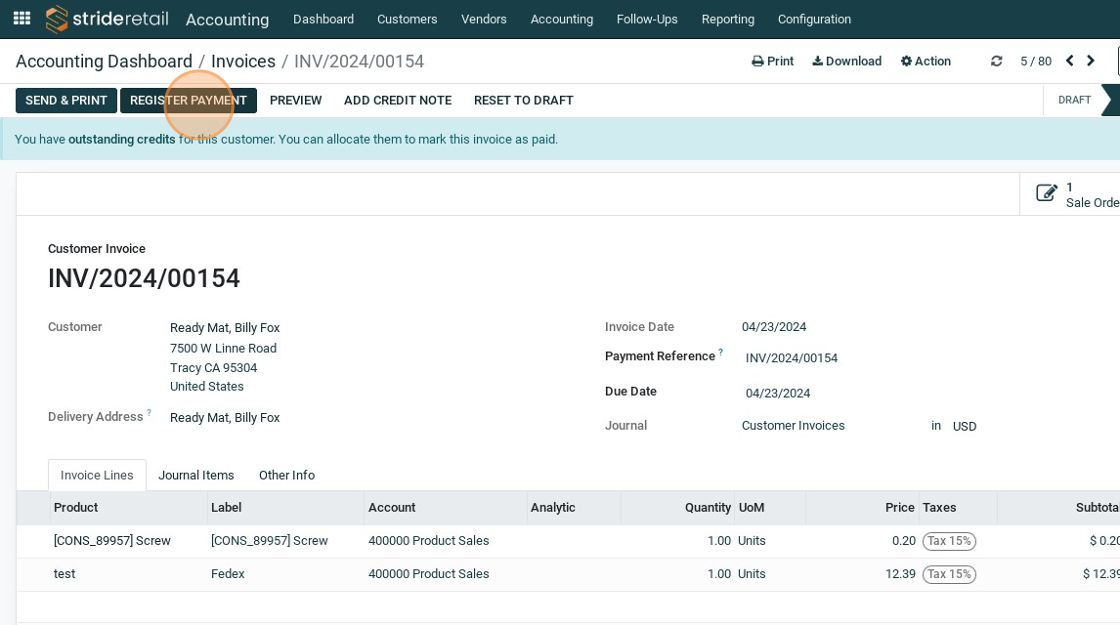Click the strideretail logo
The height and width of the screenshot is (625, 1120).
click(x=107, y=19)
